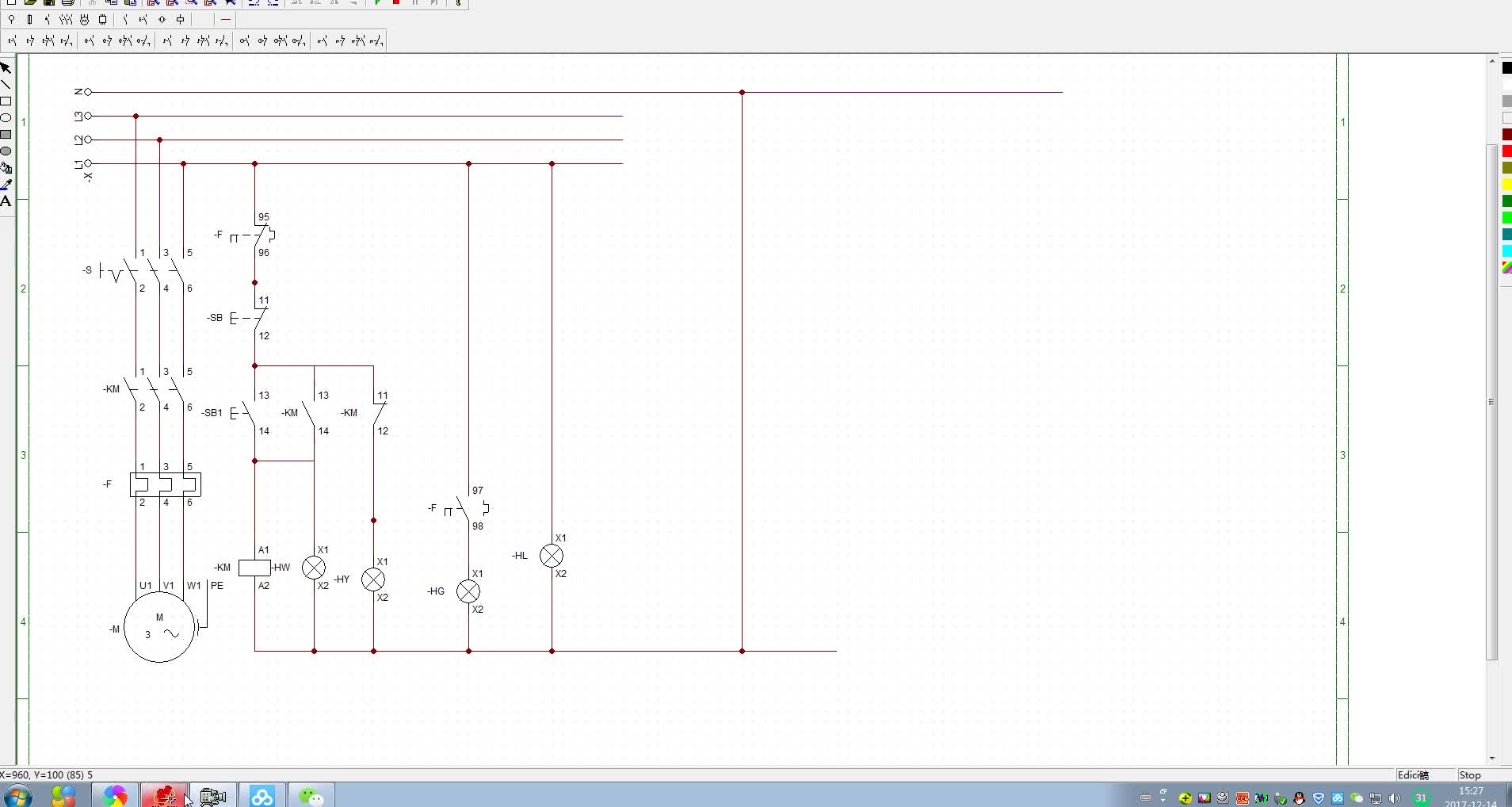Insert a normally-closed latching switch contact

pyautogui.click(x=185, y=40)
